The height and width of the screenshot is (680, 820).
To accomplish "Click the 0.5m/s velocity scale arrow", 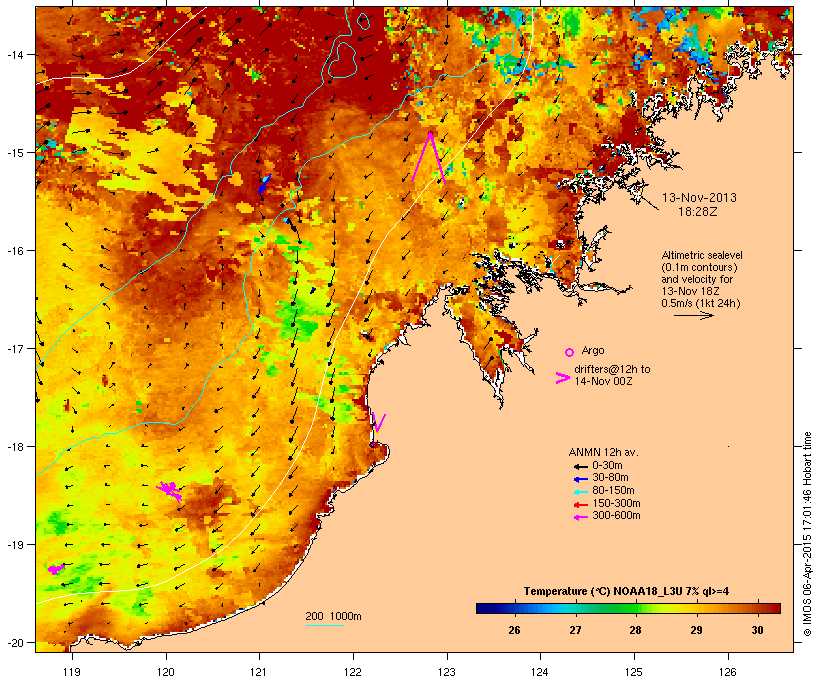I will pyautogui.click(x=693, y=315).
